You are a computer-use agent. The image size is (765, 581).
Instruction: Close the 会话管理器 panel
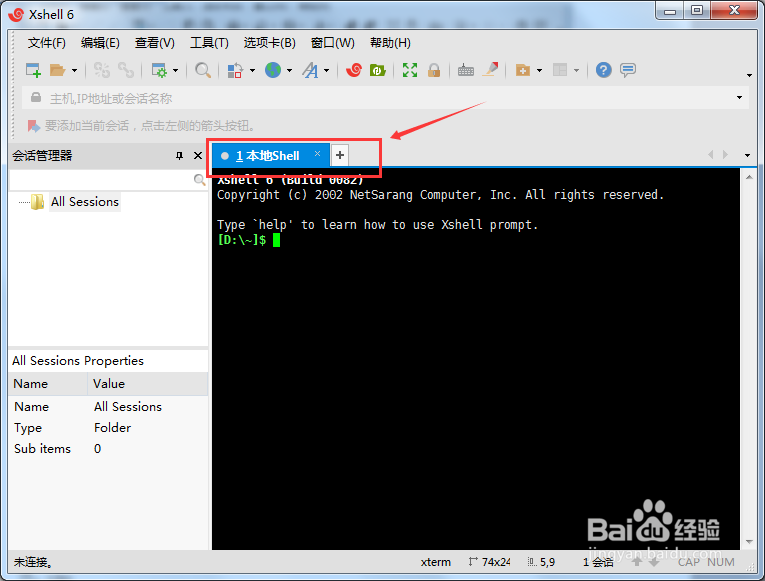(x=198, y=156)
